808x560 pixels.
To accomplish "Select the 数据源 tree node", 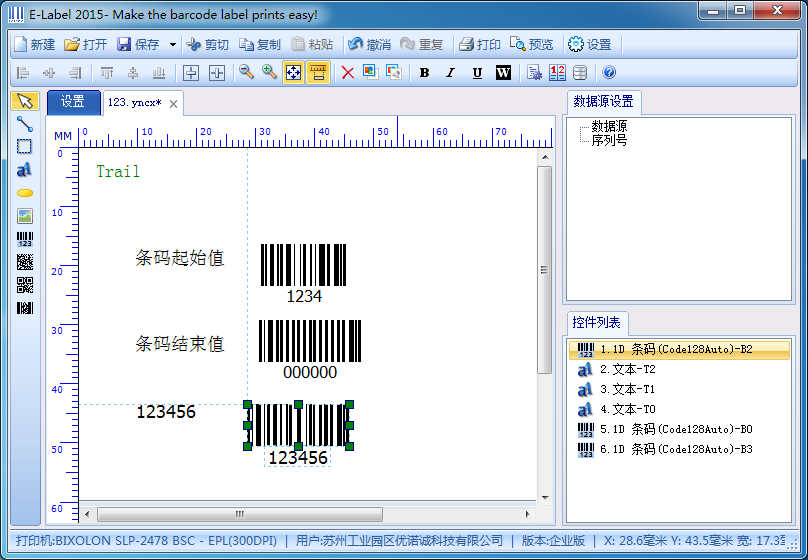I will 609,126.
